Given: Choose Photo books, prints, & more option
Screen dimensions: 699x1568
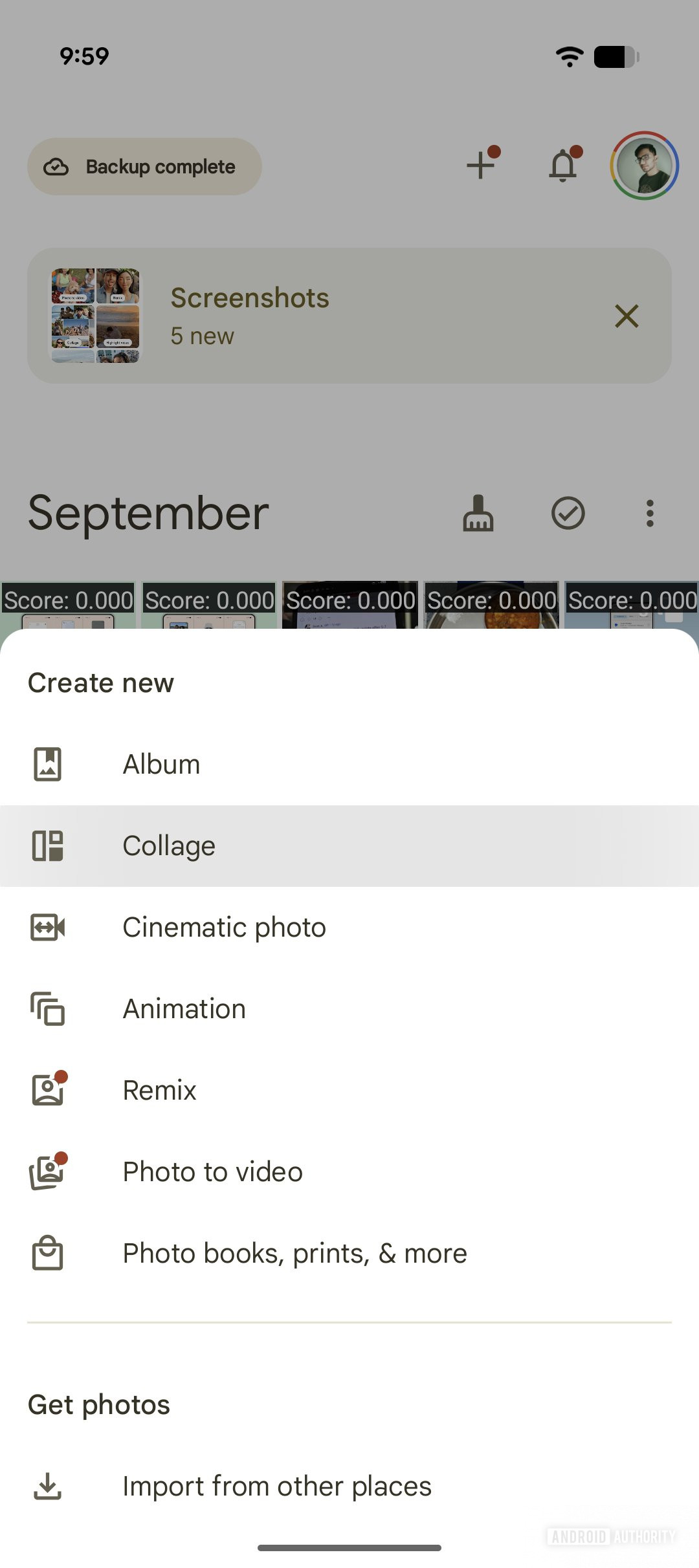Looking at the screenshot, I should point(294,1252).
